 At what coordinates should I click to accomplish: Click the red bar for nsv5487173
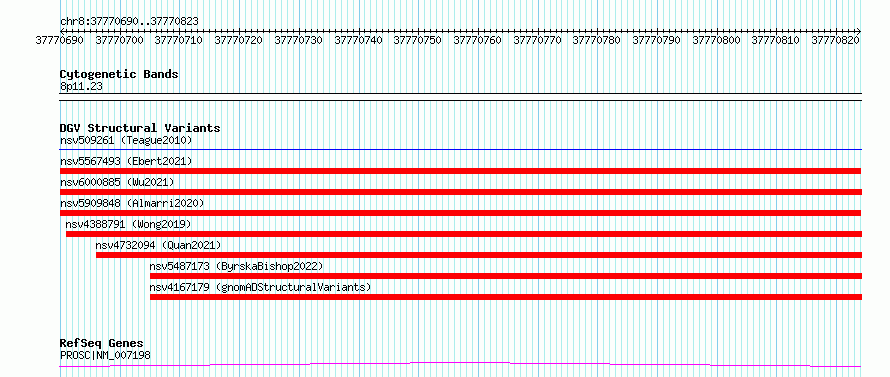(x=506, y=276)
